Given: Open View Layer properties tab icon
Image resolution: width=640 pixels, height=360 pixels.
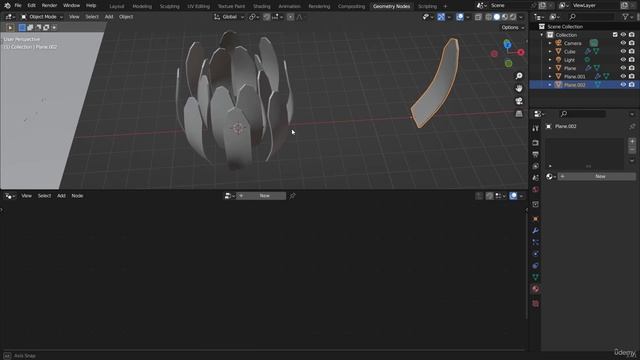Looking at the screenshot, I should (x=536, y=166).
